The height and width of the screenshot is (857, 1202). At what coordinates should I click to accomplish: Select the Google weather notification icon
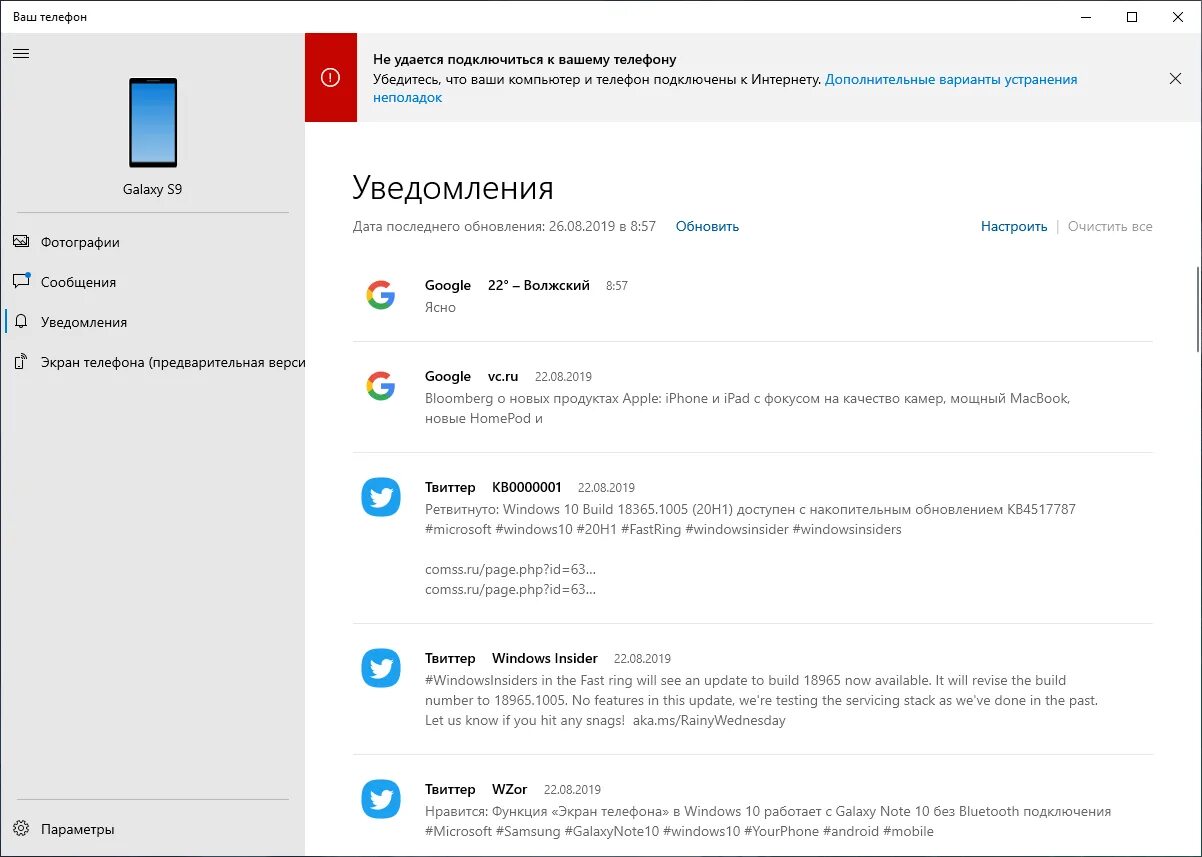pyautogui.click(x=380, y=294)
